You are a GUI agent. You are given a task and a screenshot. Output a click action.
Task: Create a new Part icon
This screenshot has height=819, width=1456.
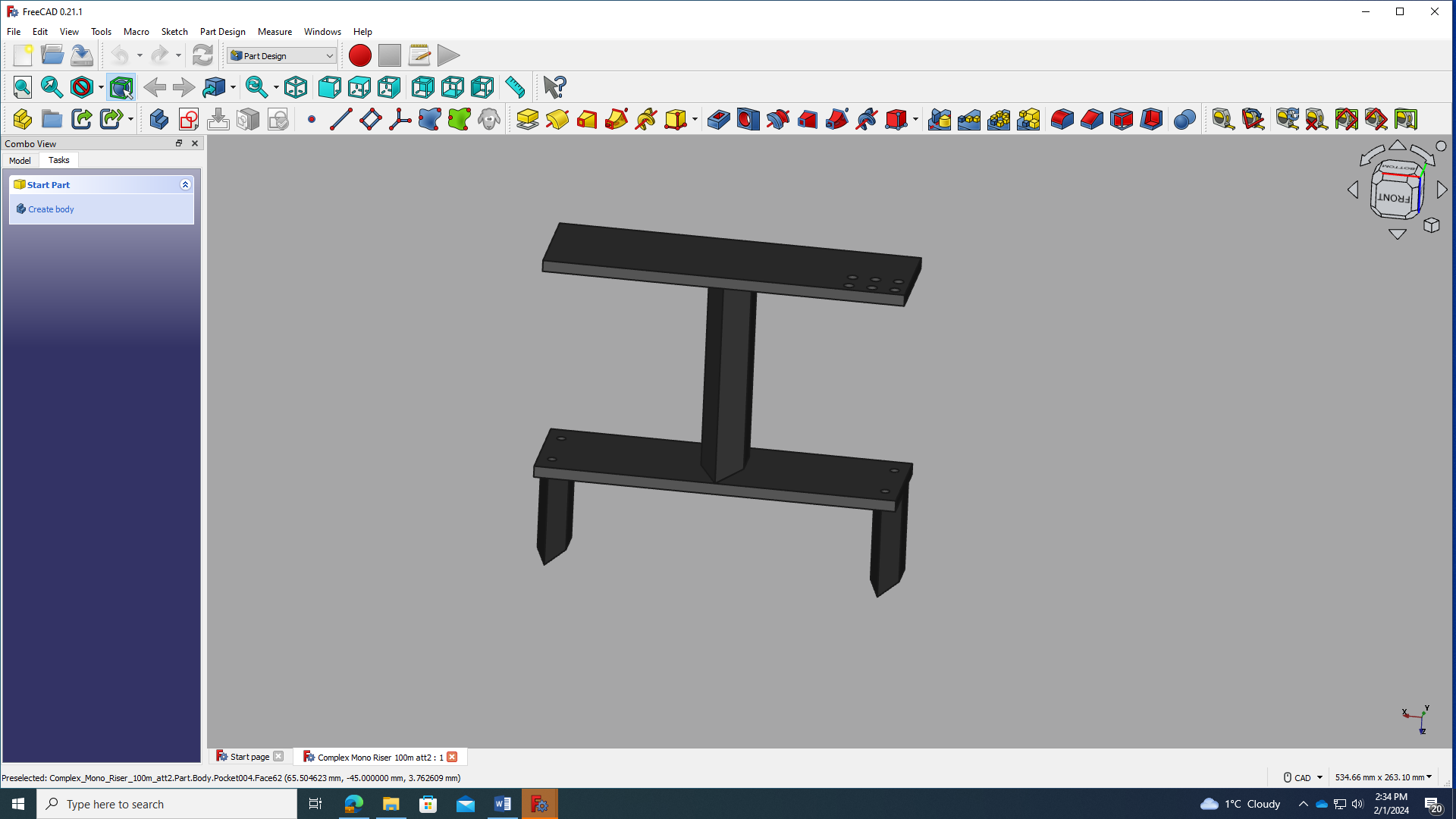23,119
